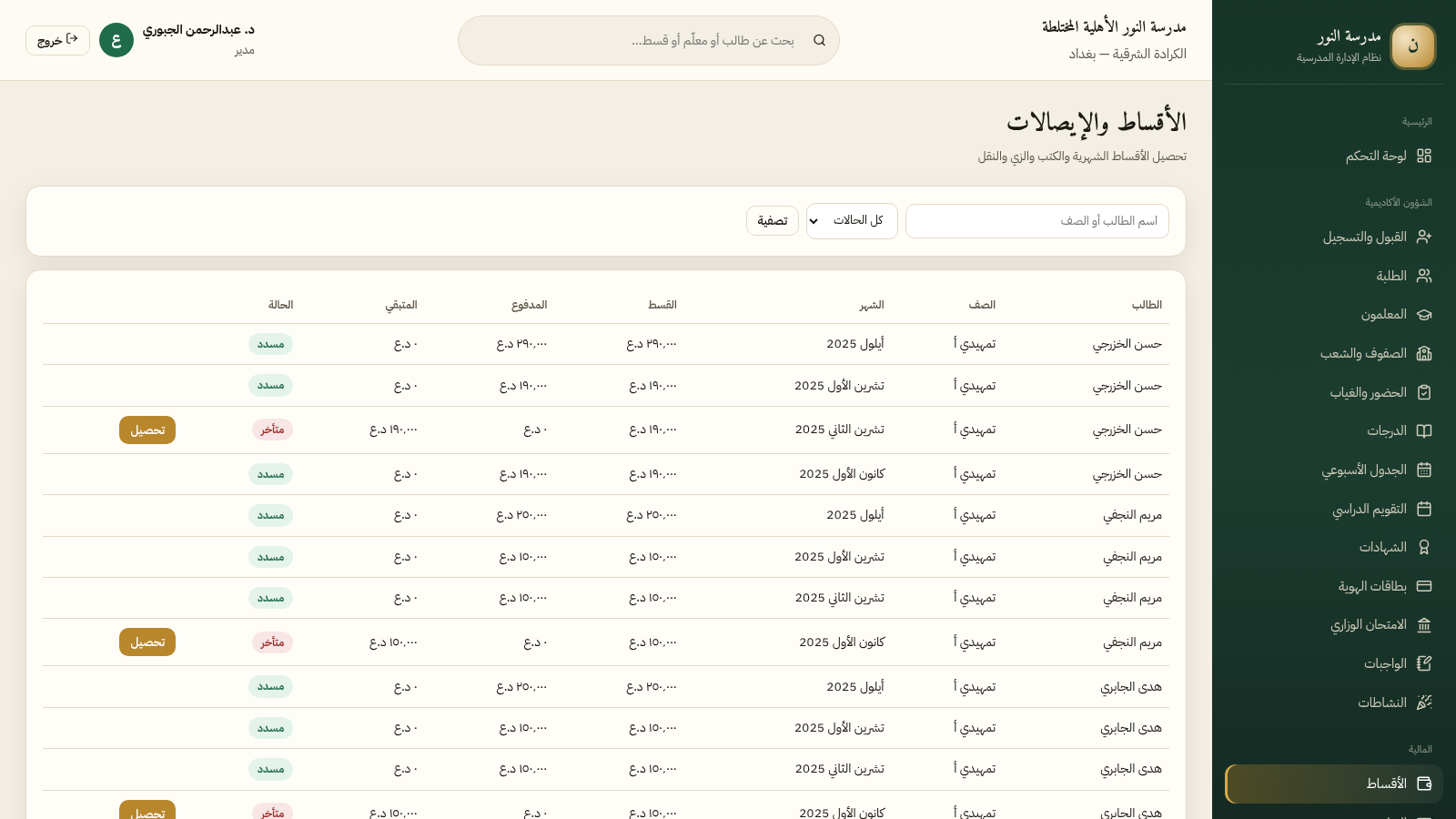Click الطالب column header
The height and width of the screenshot is (819, 1456).
tap(1147, 305)
